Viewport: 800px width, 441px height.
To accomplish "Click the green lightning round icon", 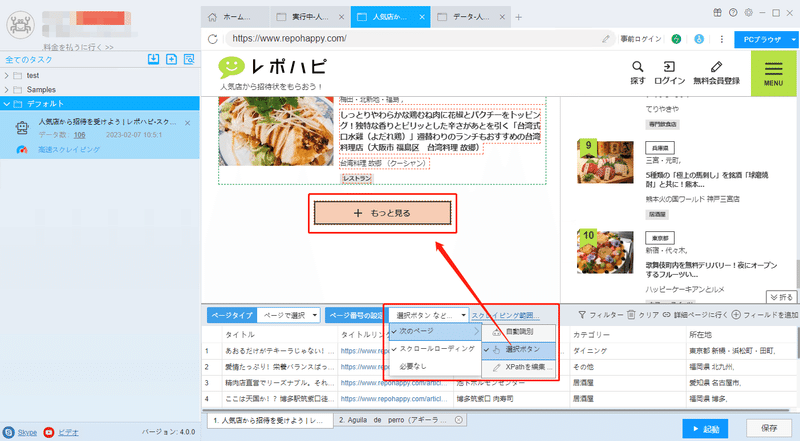I will click(676, 39).
